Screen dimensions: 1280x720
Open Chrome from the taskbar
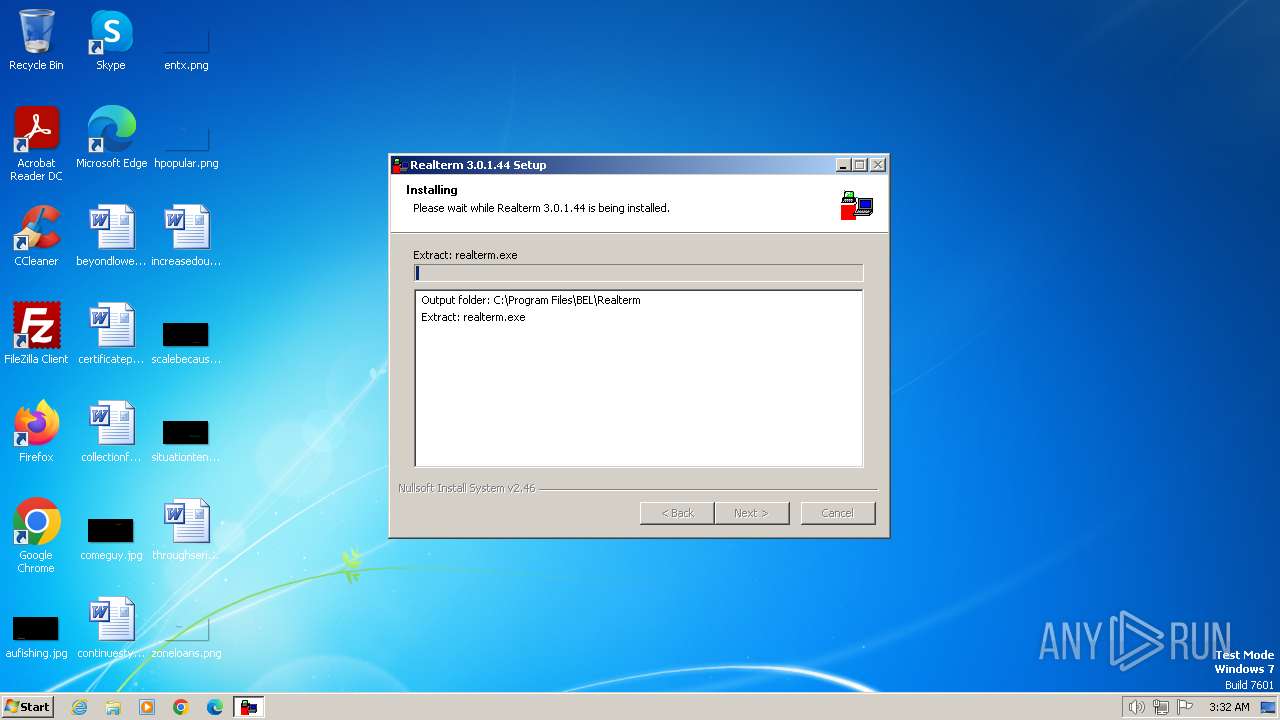[x=181, y=707]
